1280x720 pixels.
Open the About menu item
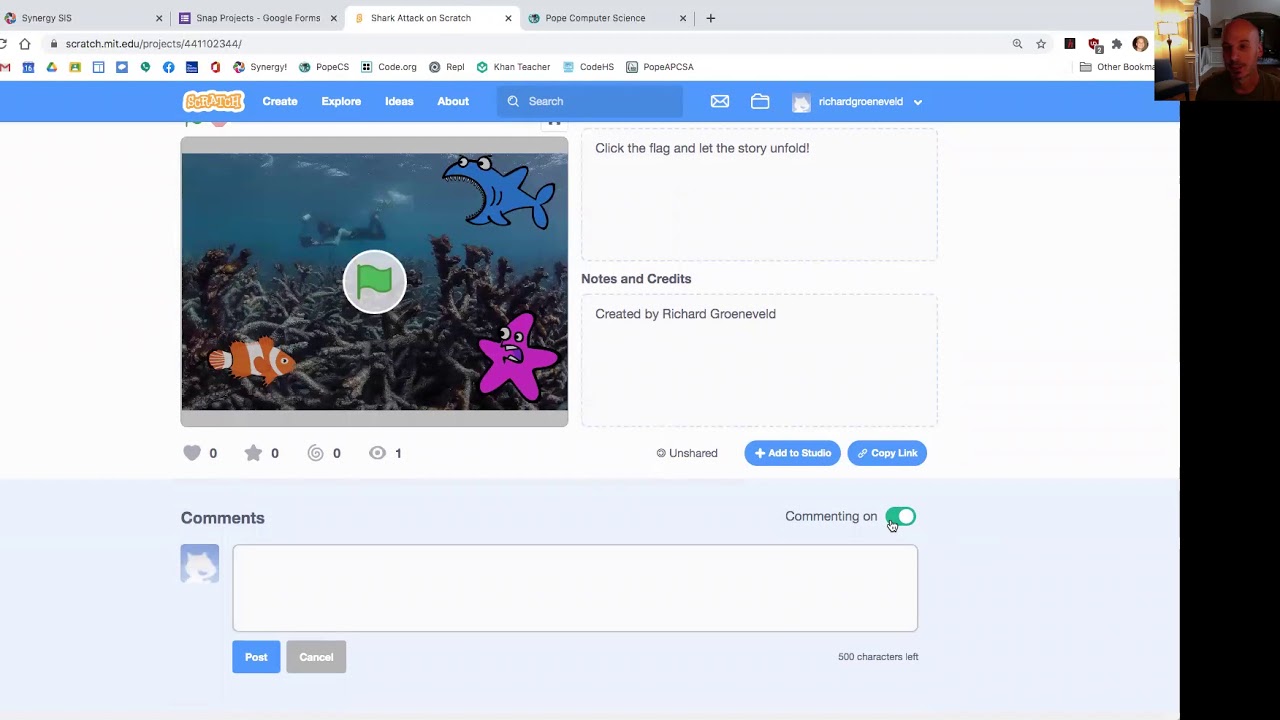[x=453, y=101]
